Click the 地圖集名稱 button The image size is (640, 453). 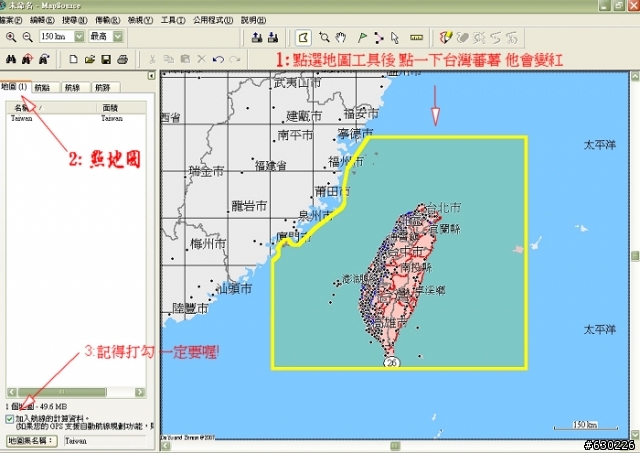pos(31,441)
